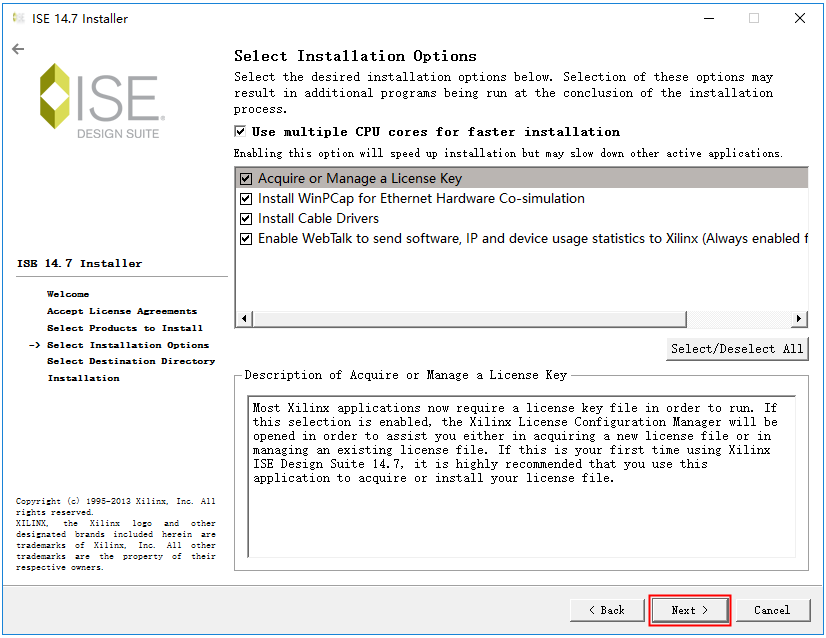826x638 pixels.
Task: Cancel the installation
Action: click(771, 610)
